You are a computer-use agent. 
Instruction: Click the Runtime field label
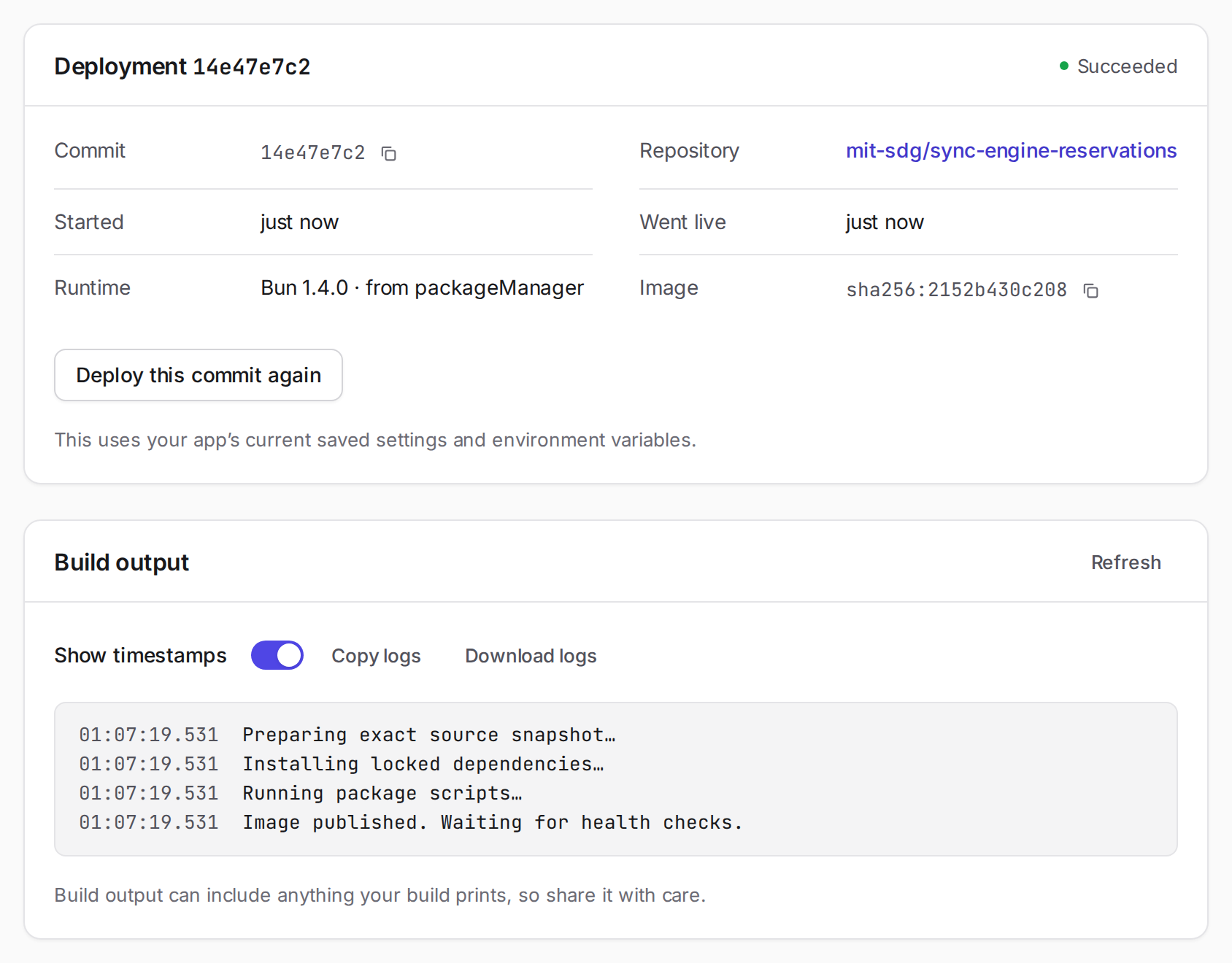[x=93, y=287]
